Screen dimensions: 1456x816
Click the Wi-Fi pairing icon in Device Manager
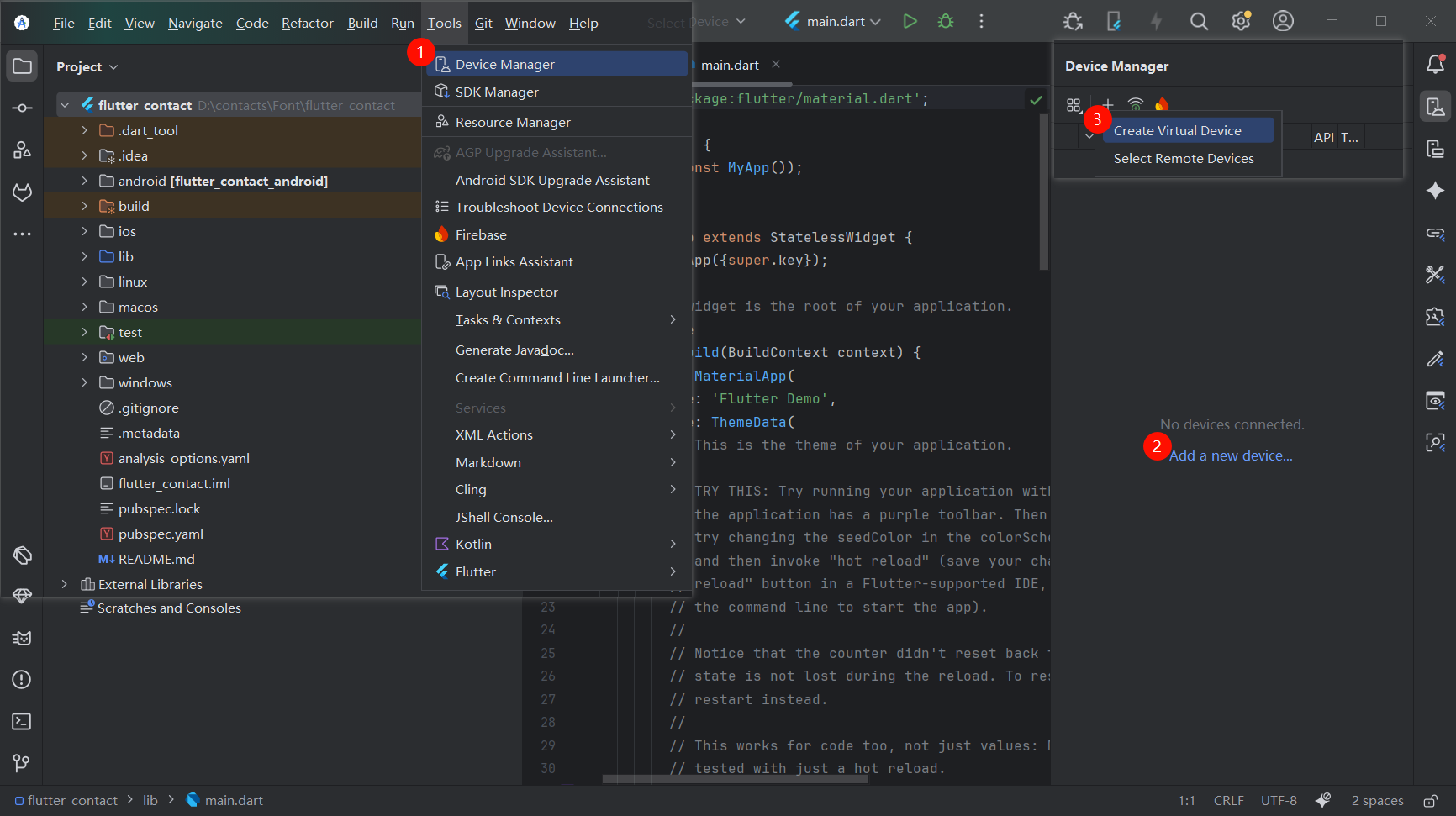[1136, 104]
